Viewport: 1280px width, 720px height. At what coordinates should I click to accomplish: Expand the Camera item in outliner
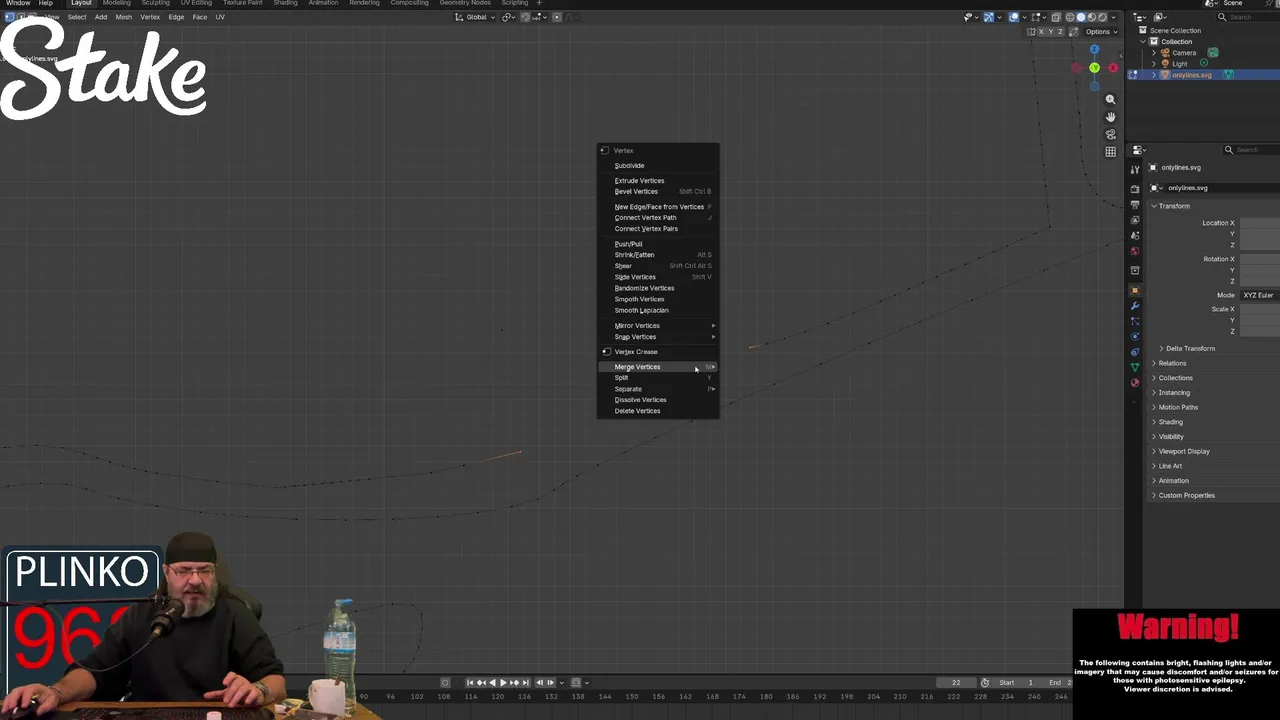pos(1154,52)
